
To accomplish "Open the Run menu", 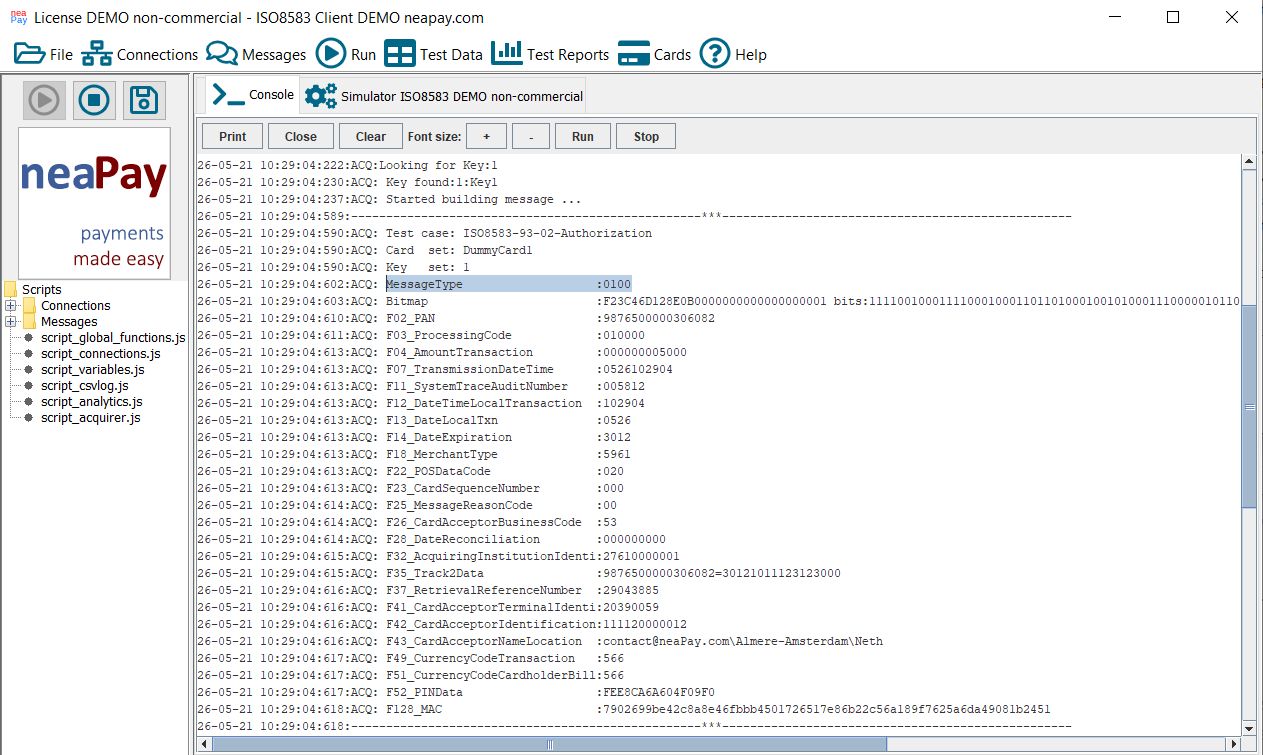I will 346,54.
